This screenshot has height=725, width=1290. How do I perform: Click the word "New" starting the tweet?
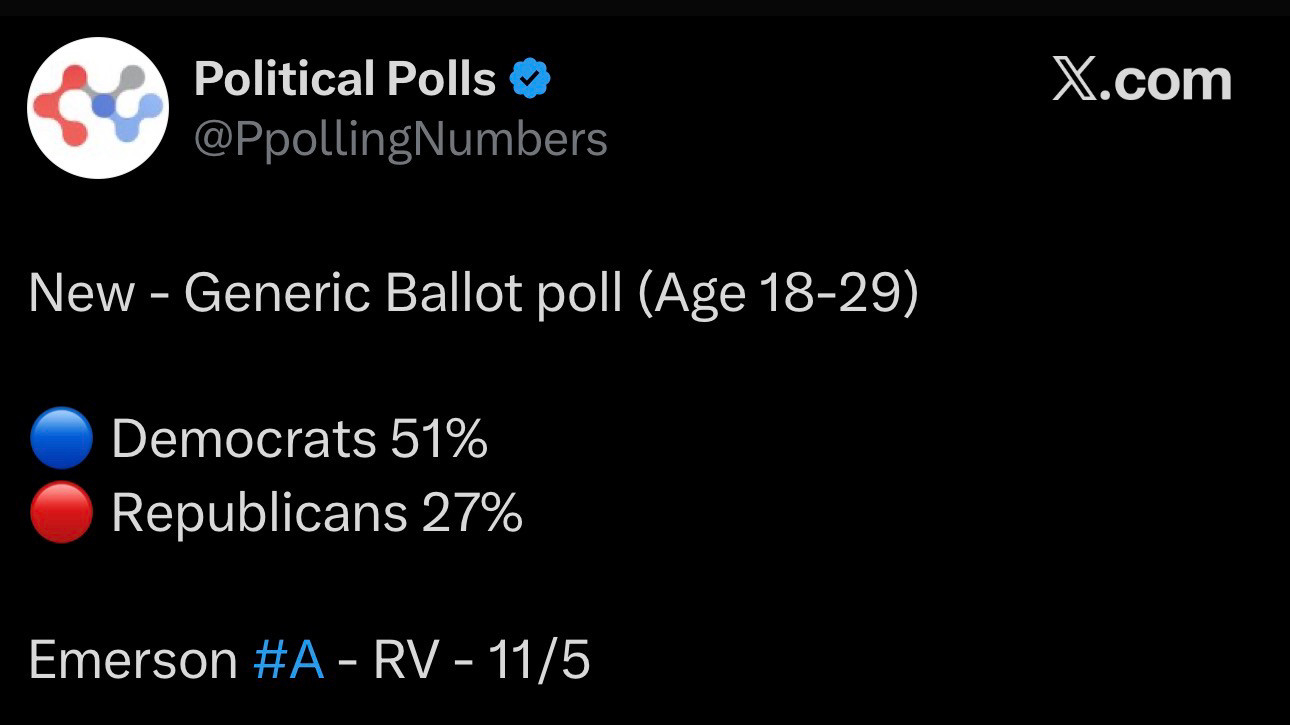click(x=81, y=293)
